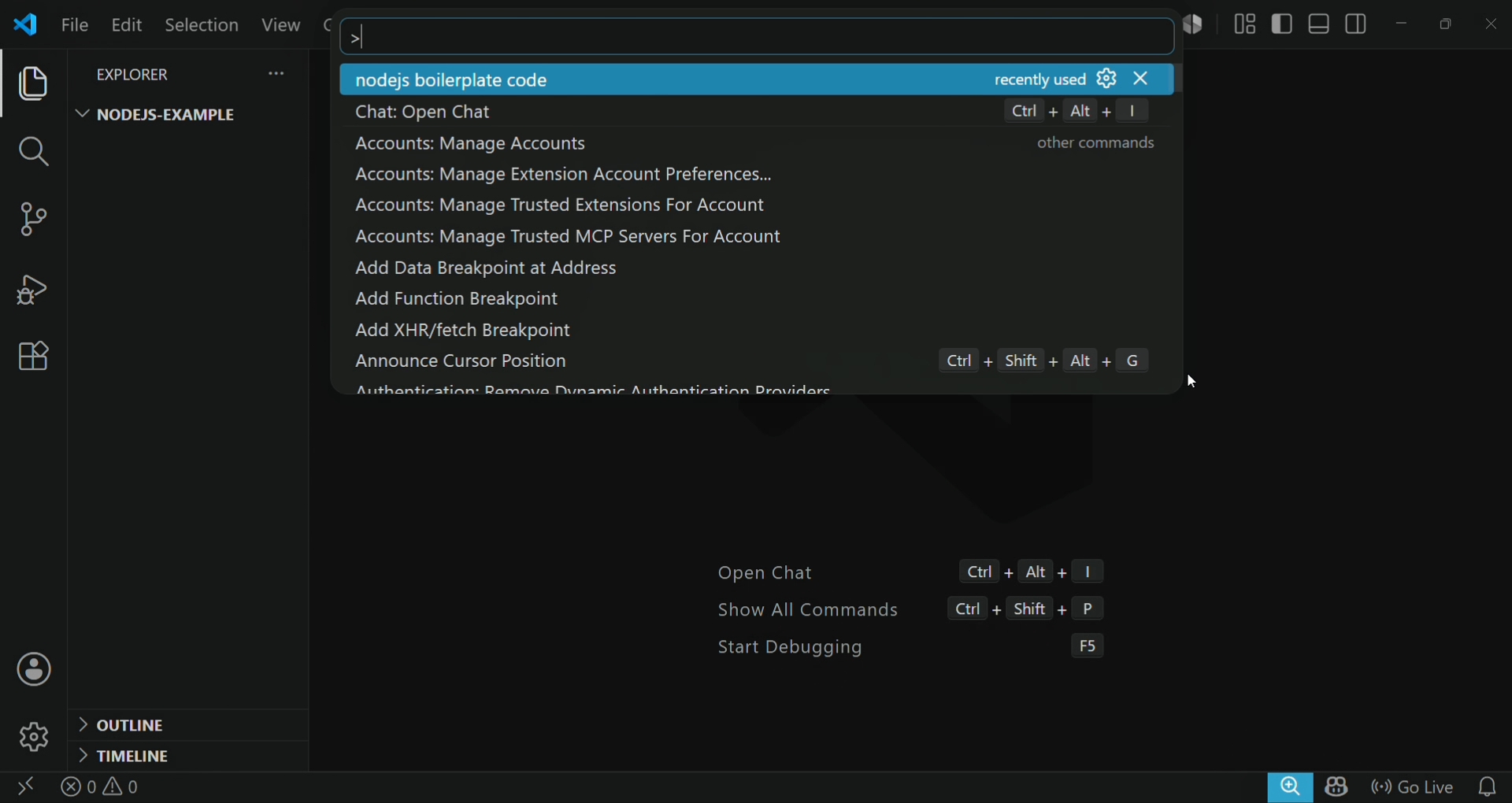This screenshot has width=1512, height=803.
Task: Configure keybinding gear for nodejs boilerplate code
Action: tap(1107, 79)
